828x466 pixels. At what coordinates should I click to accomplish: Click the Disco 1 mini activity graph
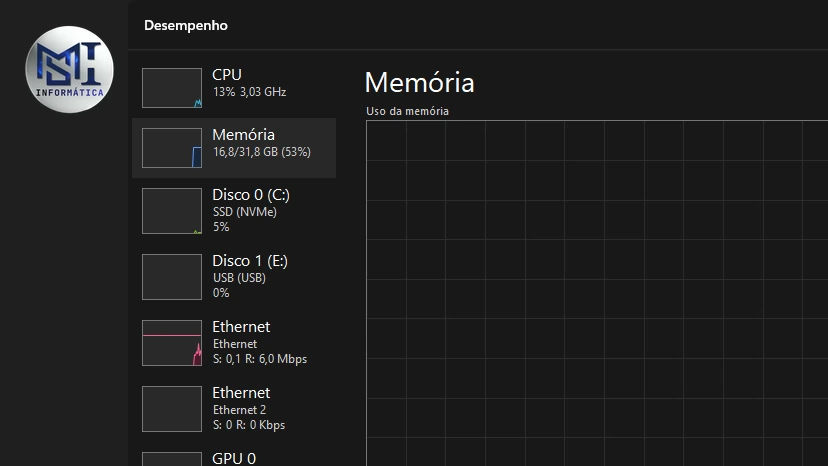172,277
